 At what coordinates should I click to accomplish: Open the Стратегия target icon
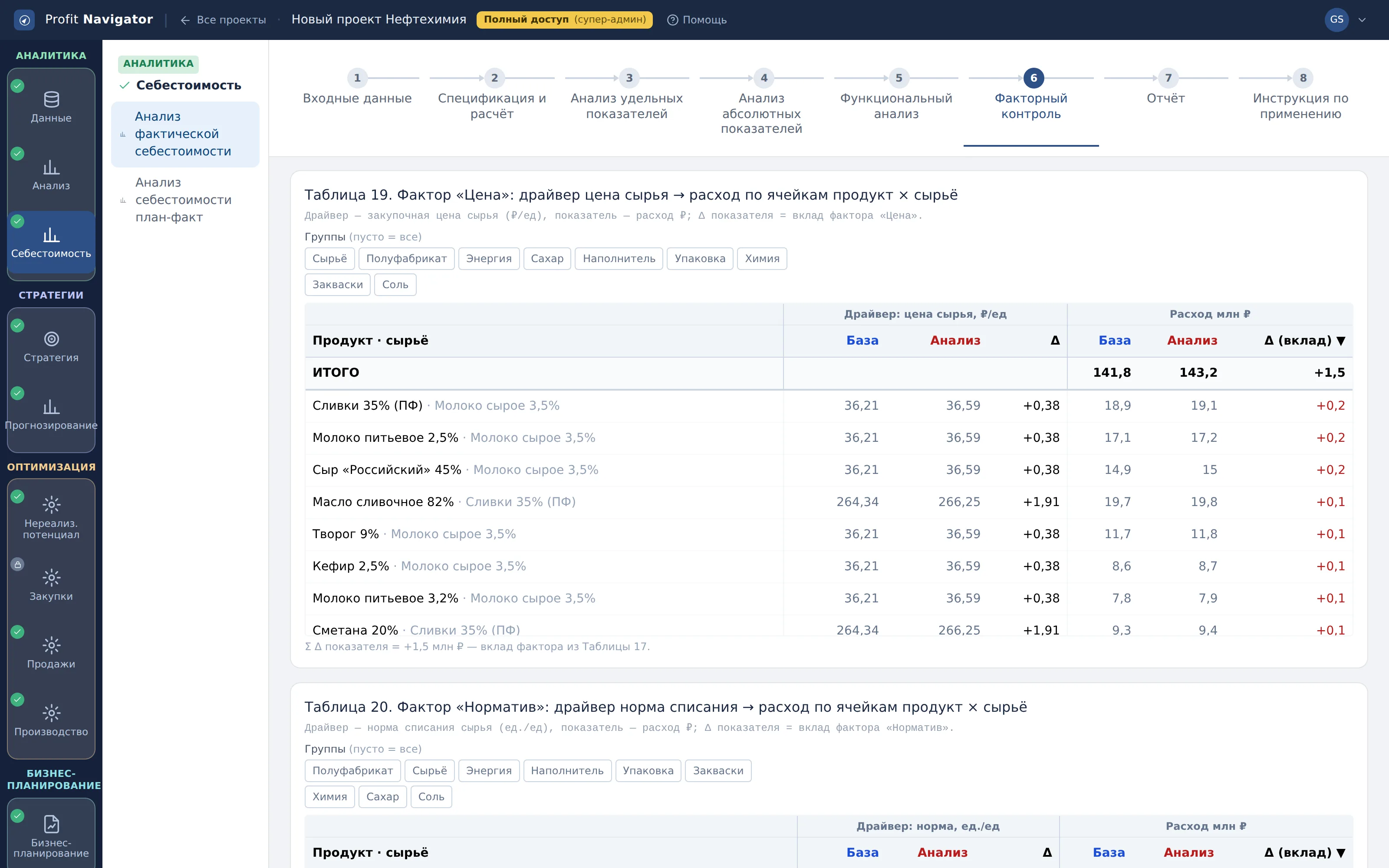tap(51, 339)
